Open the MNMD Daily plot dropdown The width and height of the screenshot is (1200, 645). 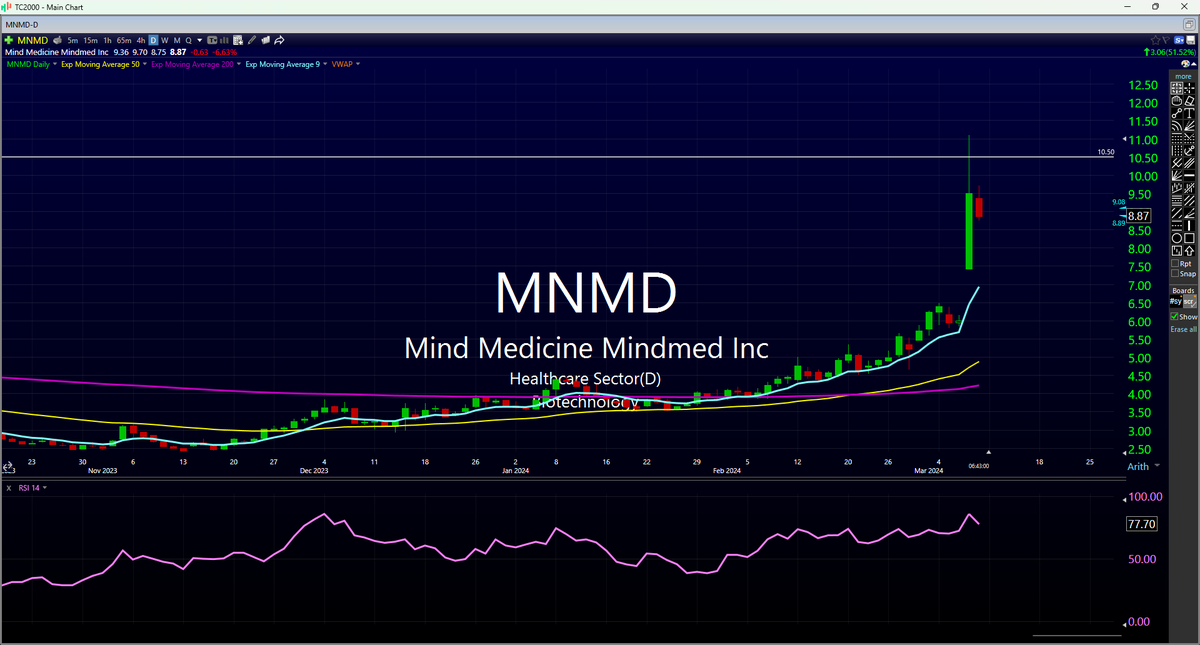(x=55, y=64)
